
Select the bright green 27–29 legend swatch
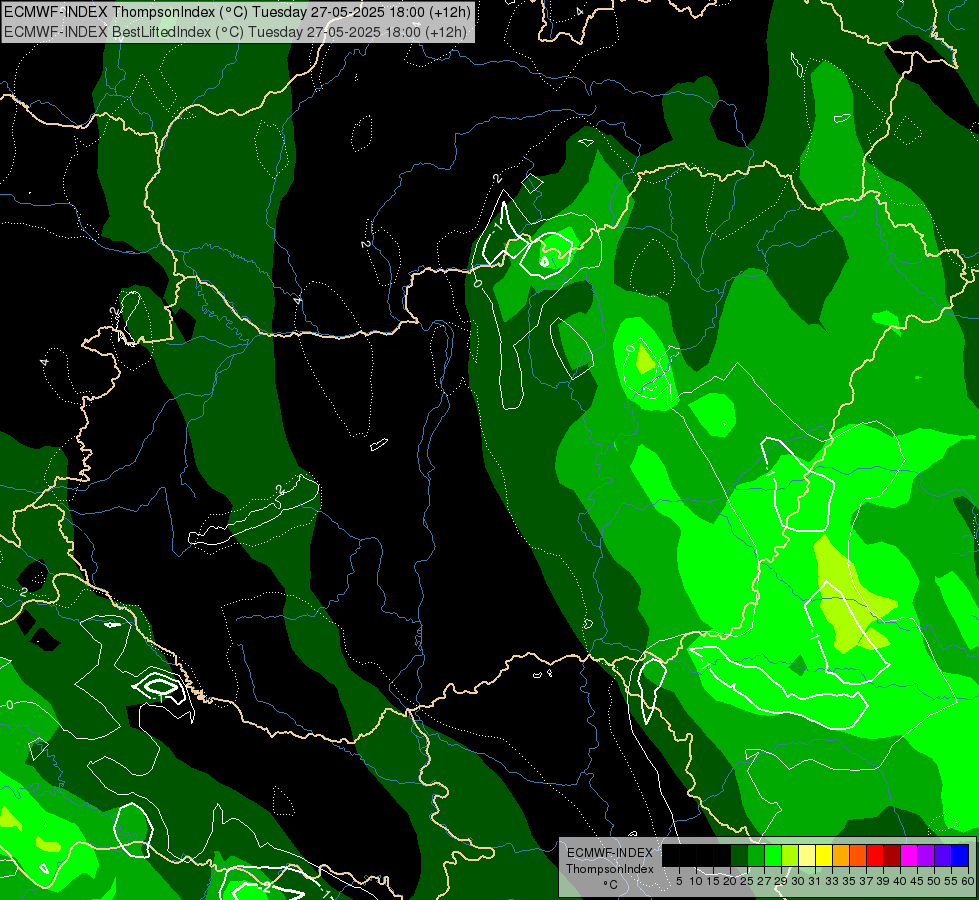pos(773,856)
